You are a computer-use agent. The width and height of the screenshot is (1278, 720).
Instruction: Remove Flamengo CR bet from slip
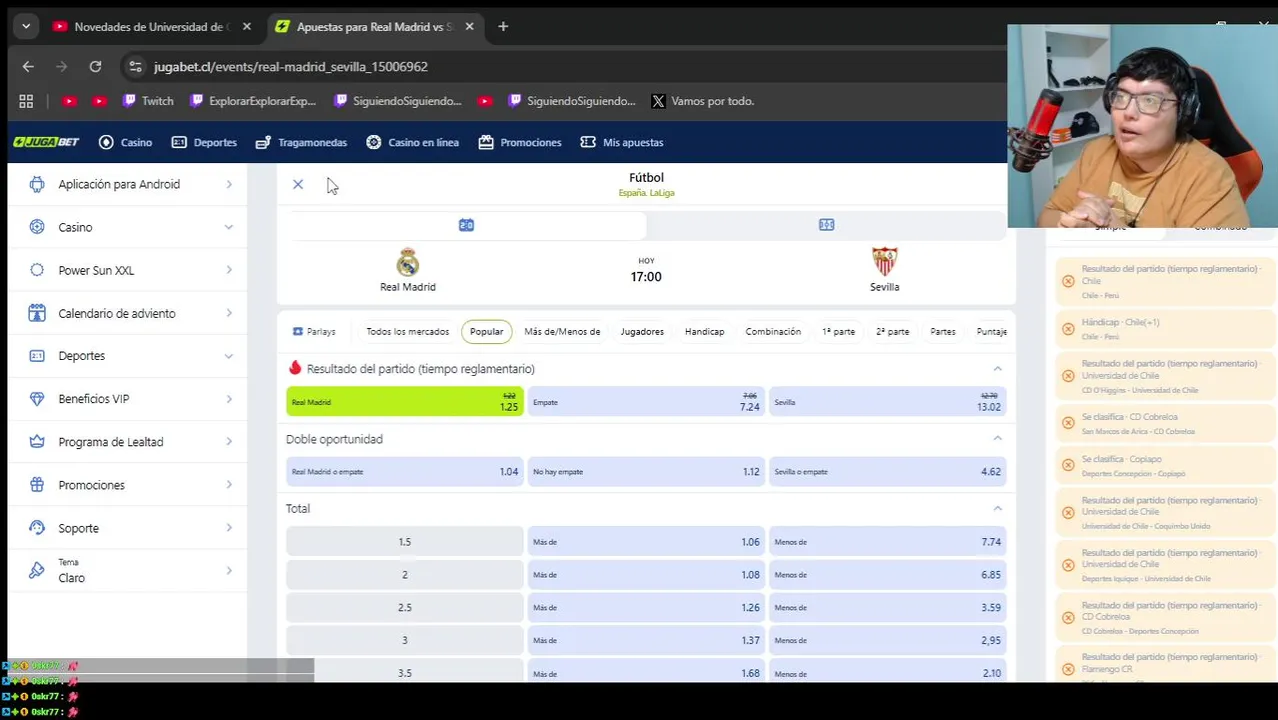click(1068, 669)
